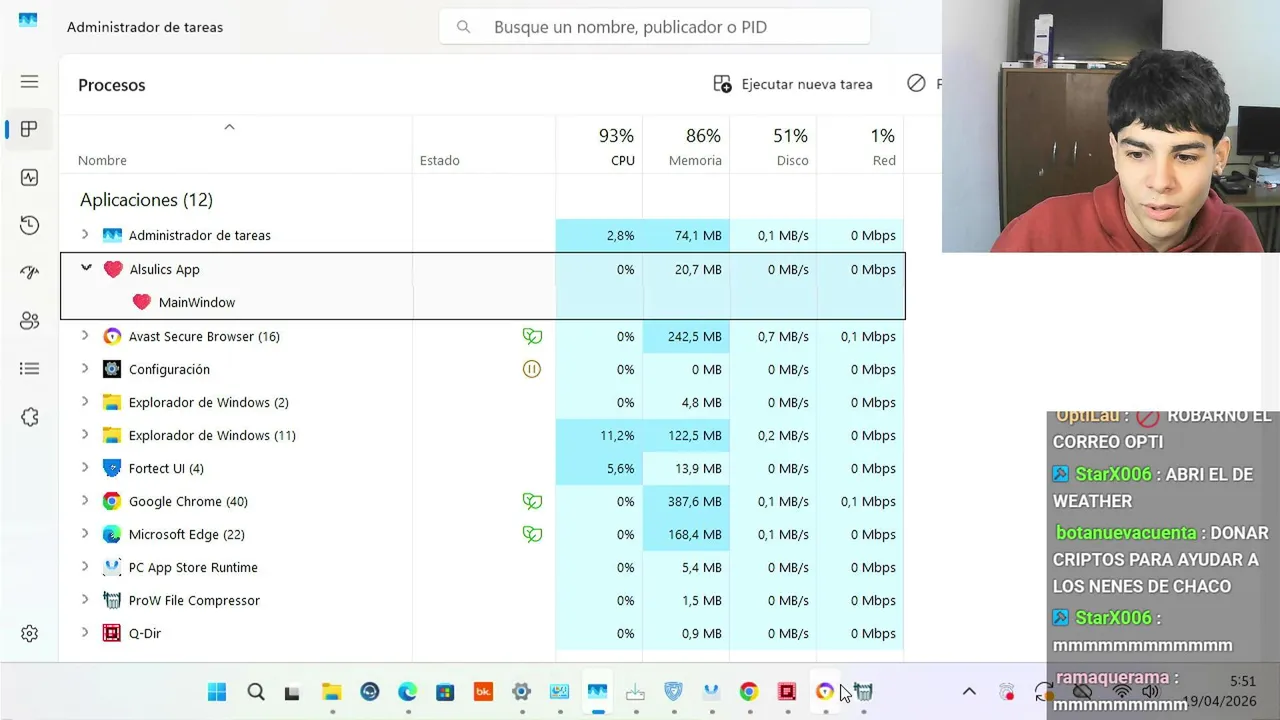Screen dimensions: 1280x720
Task: Click the 242,5 MB memory cell
Action: coord(686,336)
